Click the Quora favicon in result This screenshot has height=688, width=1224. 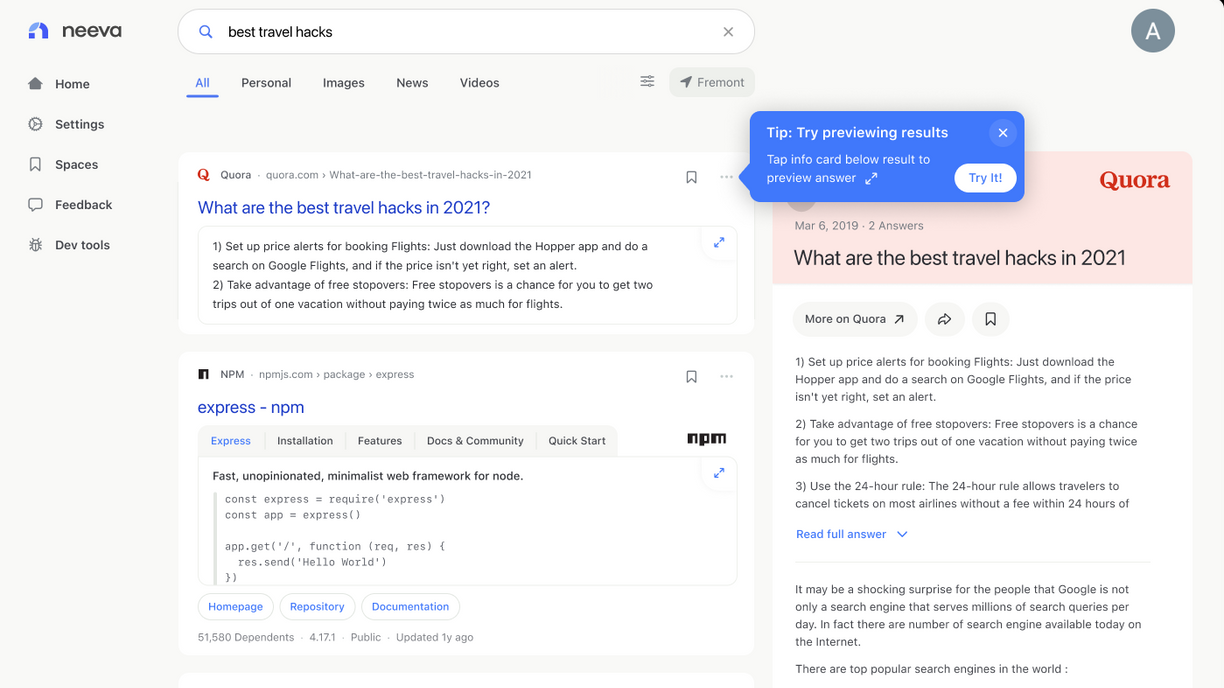point(204,175)
